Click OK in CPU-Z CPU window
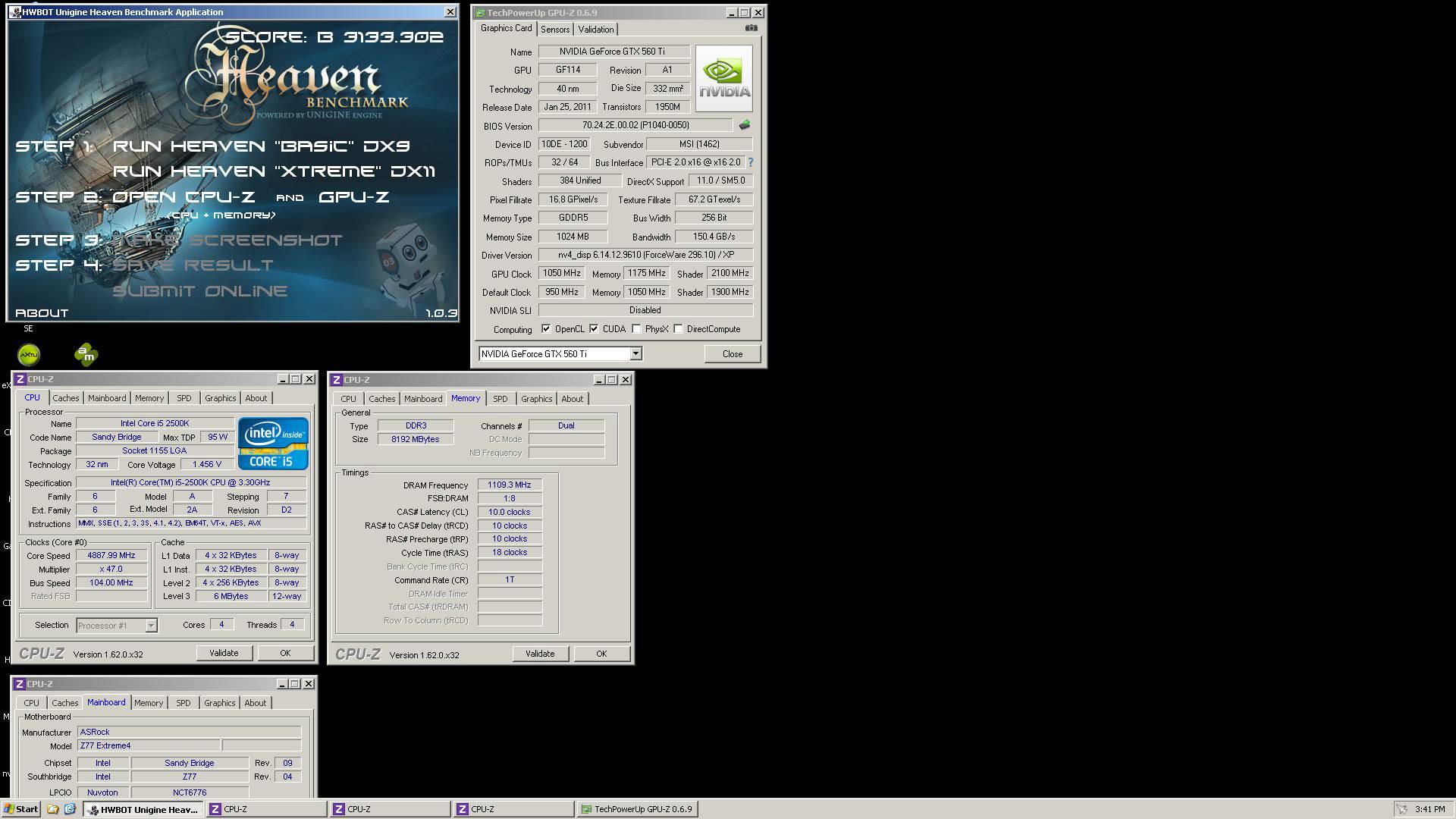The height and width of the screenshot is (819, 1456). [x=285, y=653]
